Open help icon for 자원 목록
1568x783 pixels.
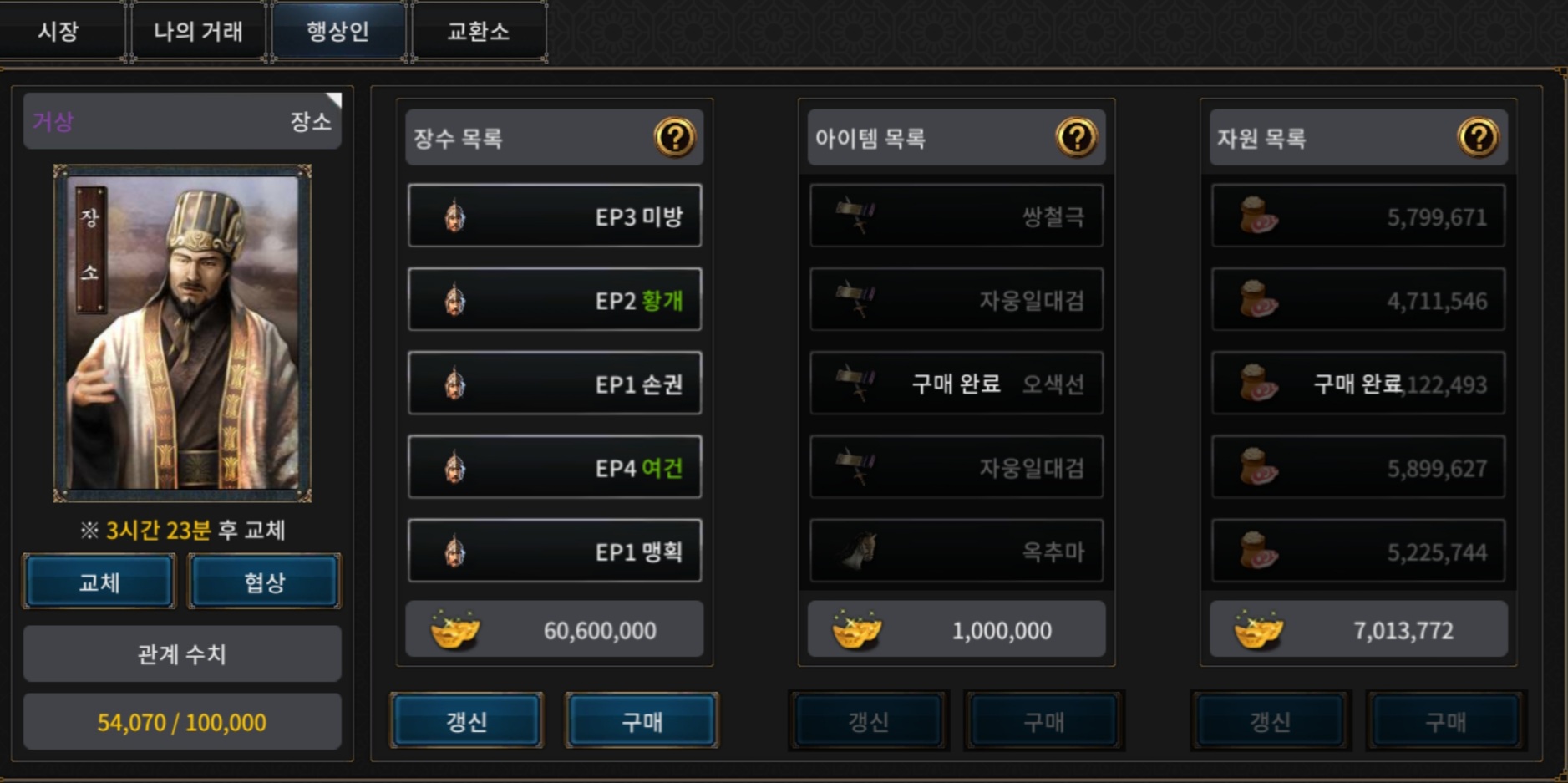[x=1478, y=137]
